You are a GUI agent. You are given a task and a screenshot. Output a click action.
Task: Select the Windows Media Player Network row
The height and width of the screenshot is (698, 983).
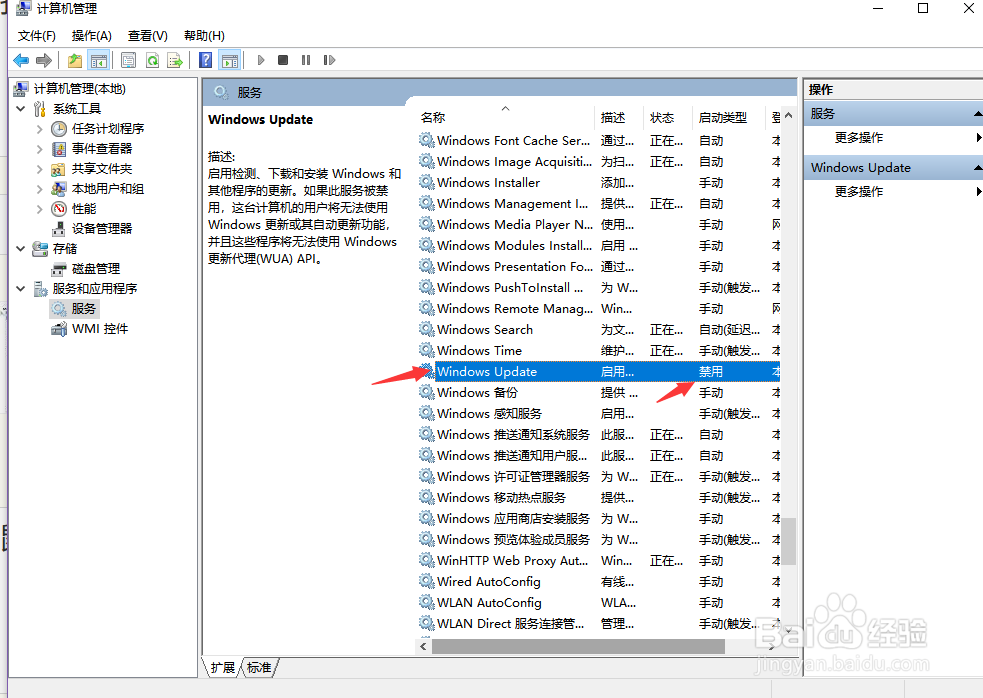(599, 225)
